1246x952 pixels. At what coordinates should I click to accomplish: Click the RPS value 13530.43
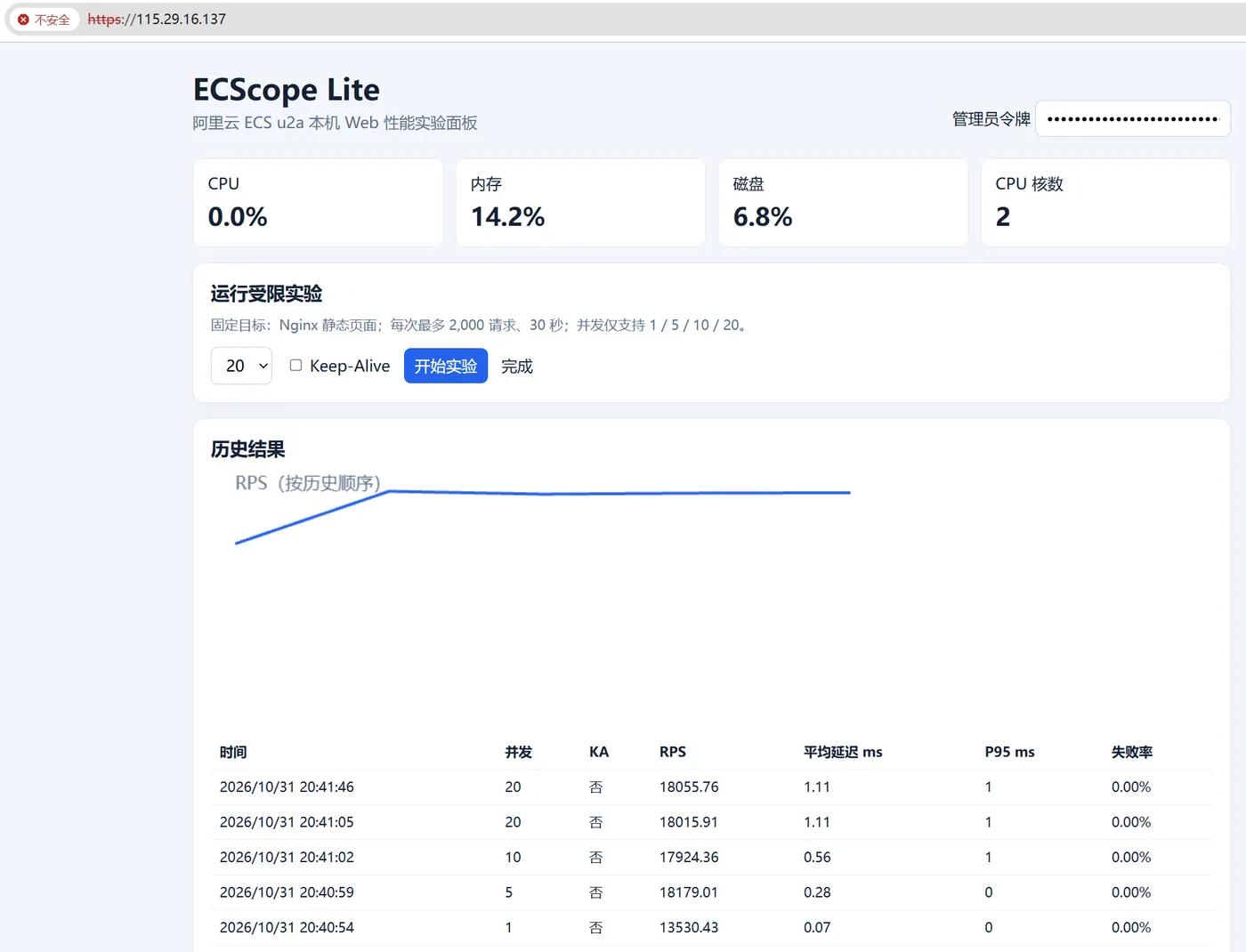click(x=689, y=928)
